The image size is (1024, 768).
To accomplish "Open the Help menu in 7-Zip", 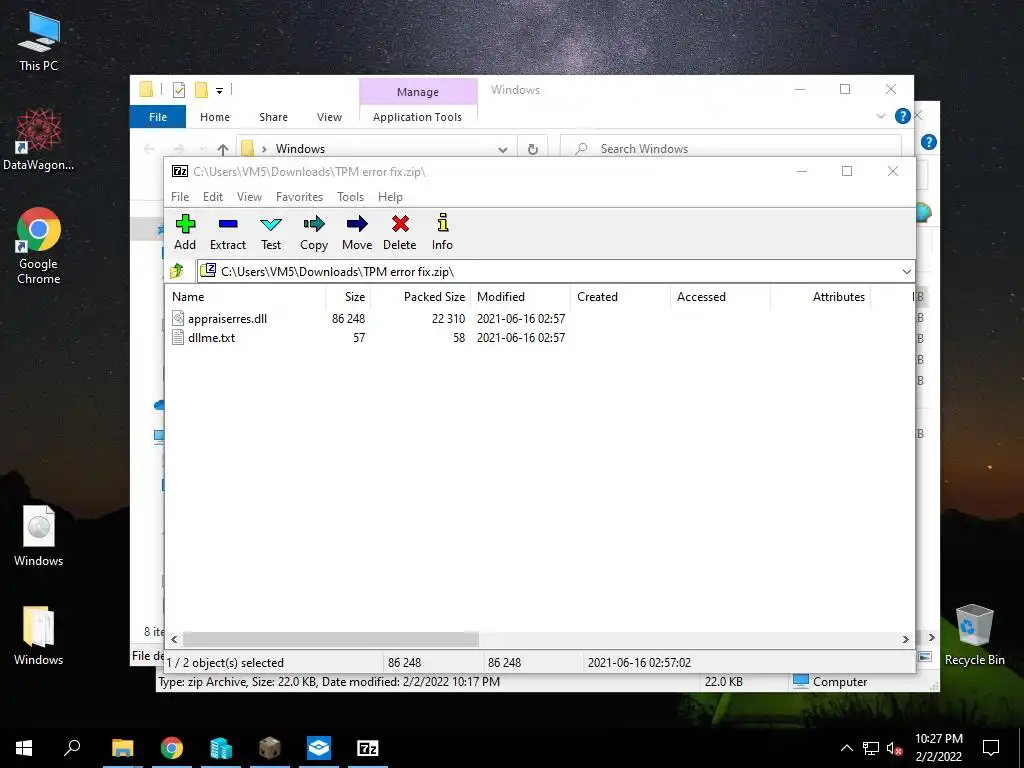I will coord(390,197).
